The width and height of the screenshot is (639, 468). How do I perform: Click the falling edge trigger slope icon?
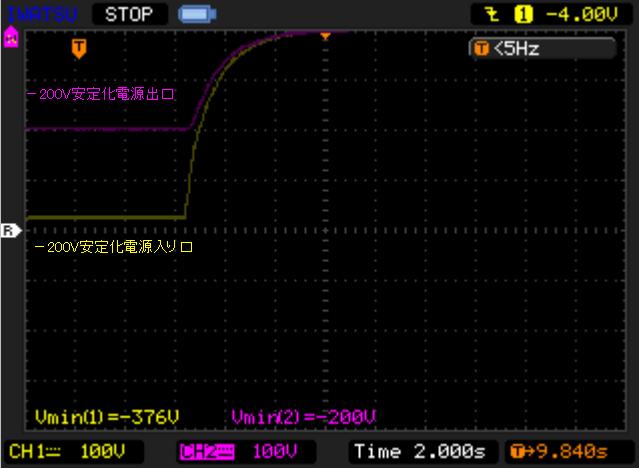pyautogui.click(x=493, y=15)
